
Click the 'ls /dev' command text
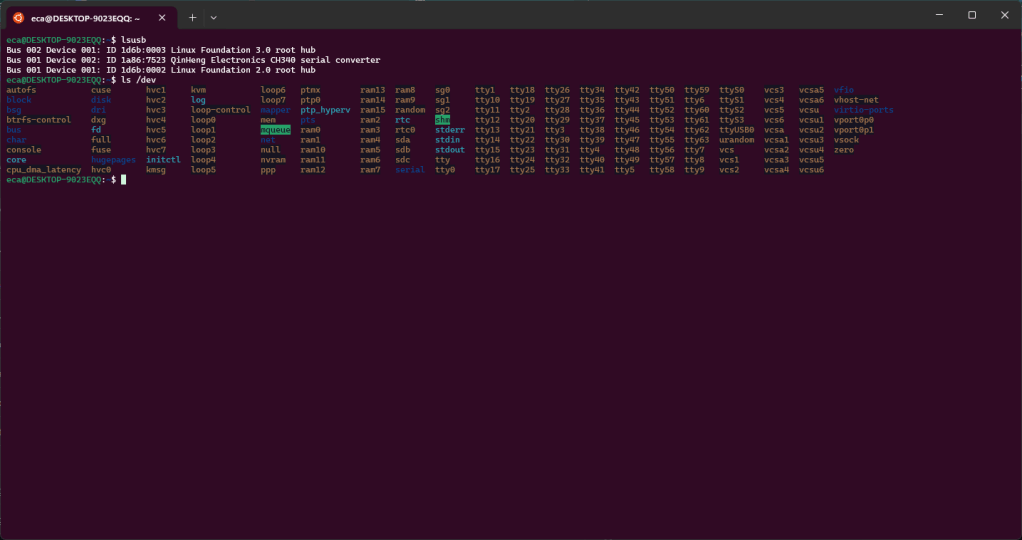[x=138, y=80]
